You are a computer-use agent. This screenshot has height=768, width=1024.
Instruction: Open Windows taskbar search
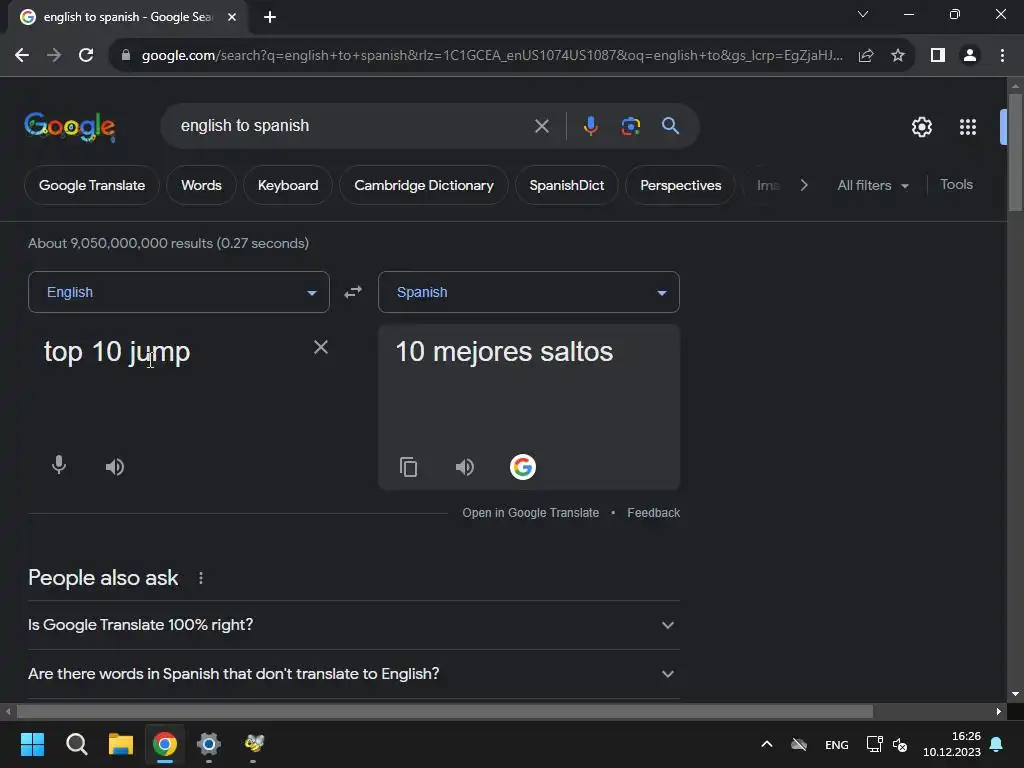76,744
